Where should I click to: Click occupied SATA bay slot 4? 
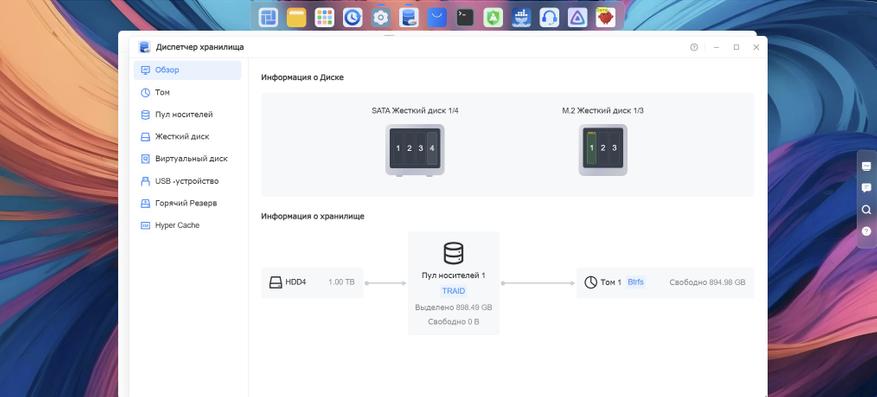coord(432,149)
